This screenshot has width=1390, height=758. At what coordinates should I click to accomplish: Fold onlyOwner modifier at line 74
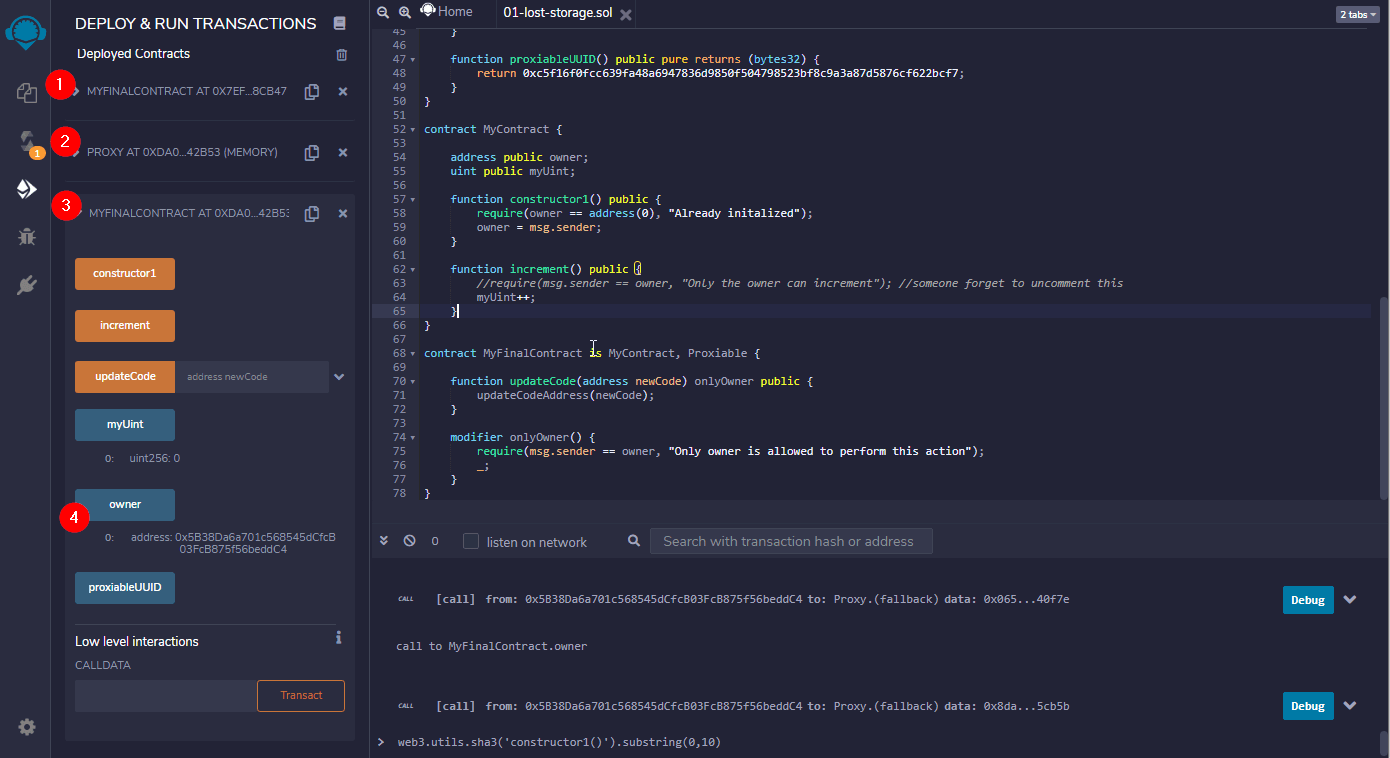click(x=412, y=438)
